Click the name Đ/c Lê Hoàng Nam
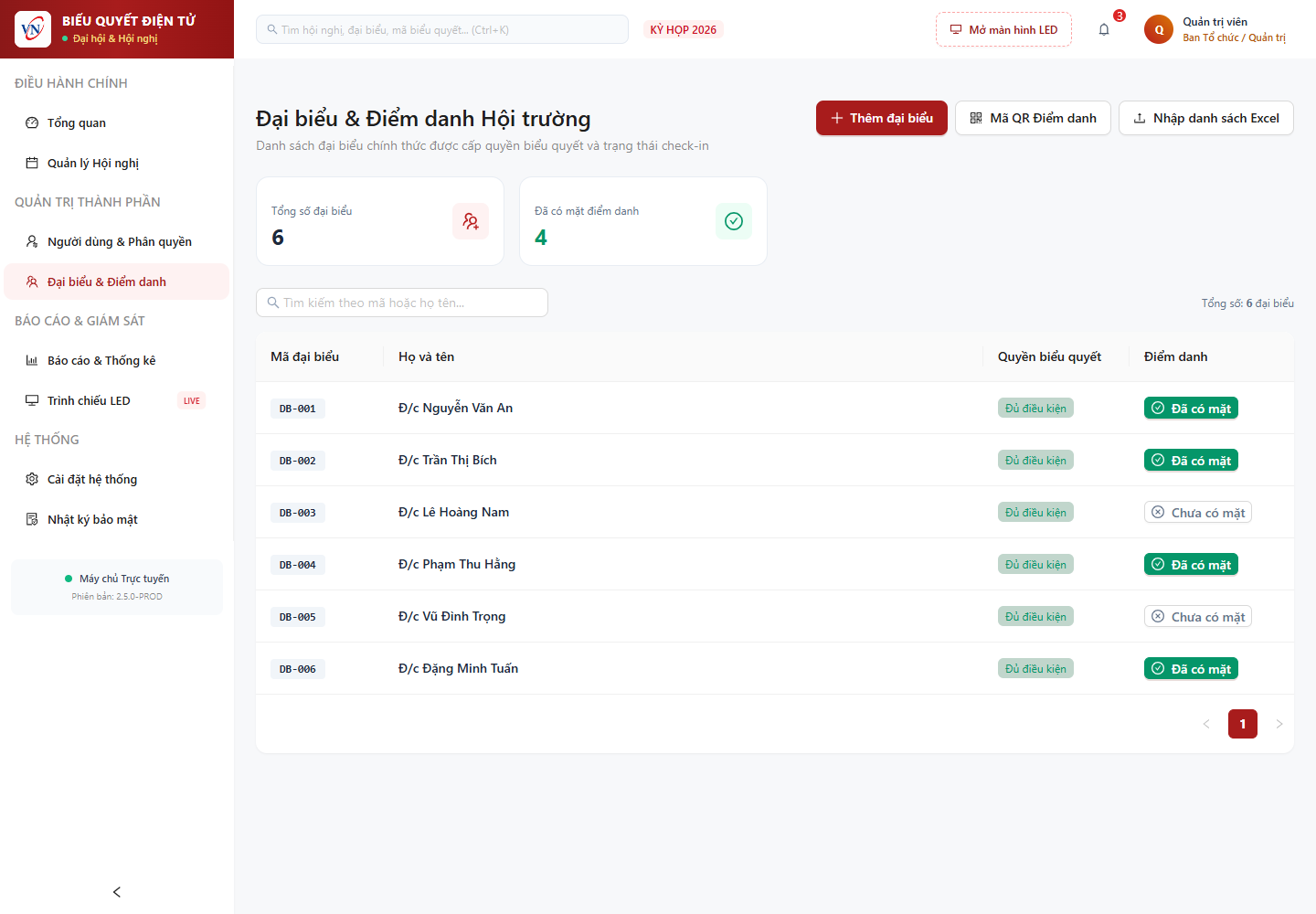Screen dimensions: 1316x914 click(453, 512)
